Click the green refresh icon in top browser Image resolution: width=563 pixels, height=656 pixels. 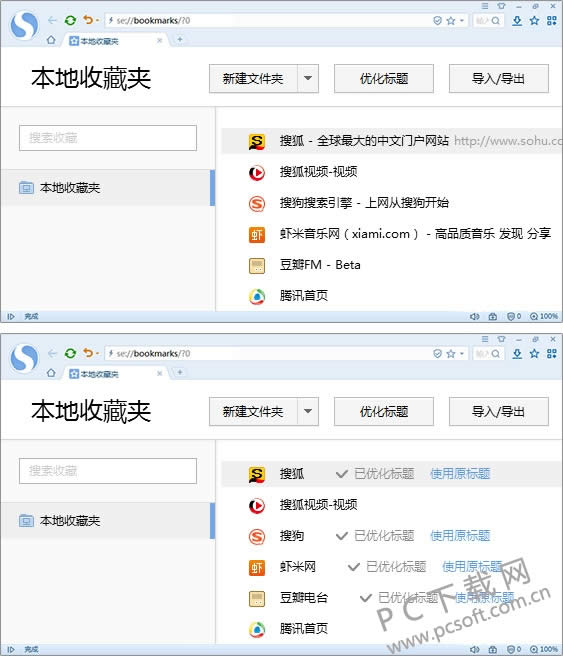pyautogui.click(x=70, y=20)
